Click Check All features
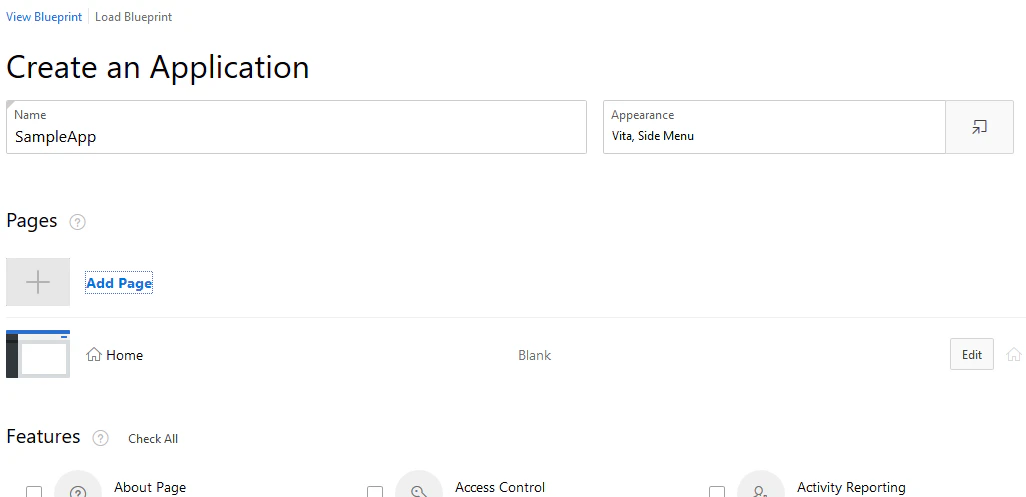Screen dimensions: 1026x497 (x=153, y=439)
